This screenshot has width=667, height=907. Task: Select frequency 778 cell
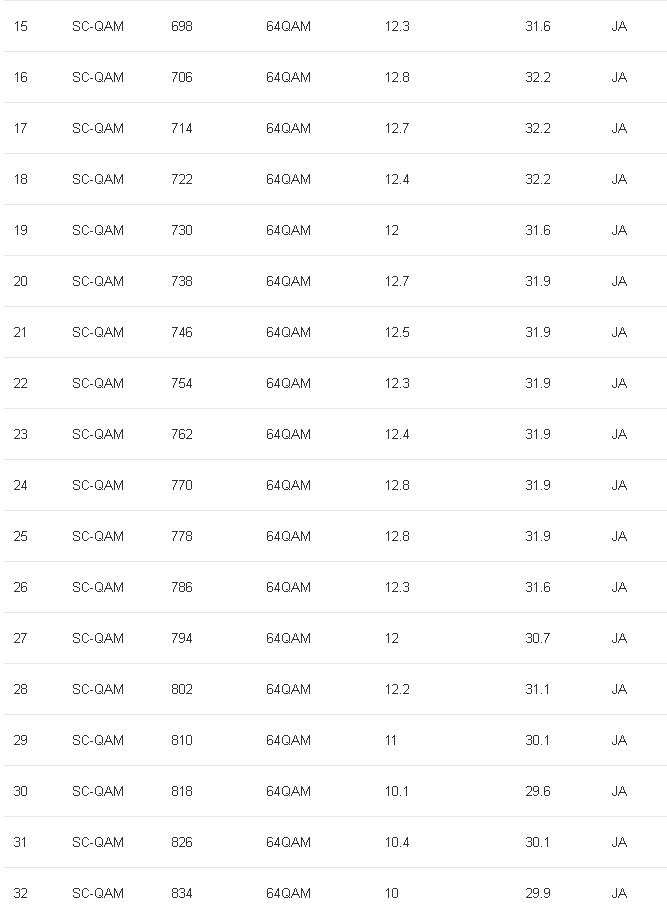tap(182, 536)
